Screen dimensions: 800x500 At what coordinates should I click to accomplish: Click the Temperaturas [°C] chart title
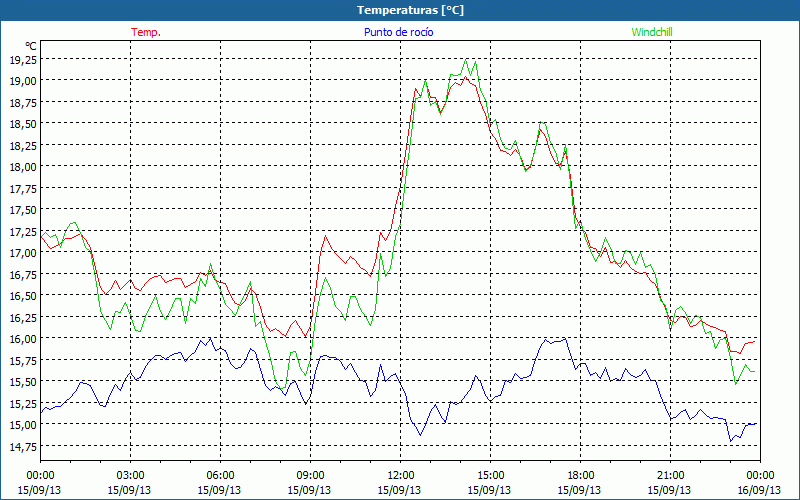(410, 10)
